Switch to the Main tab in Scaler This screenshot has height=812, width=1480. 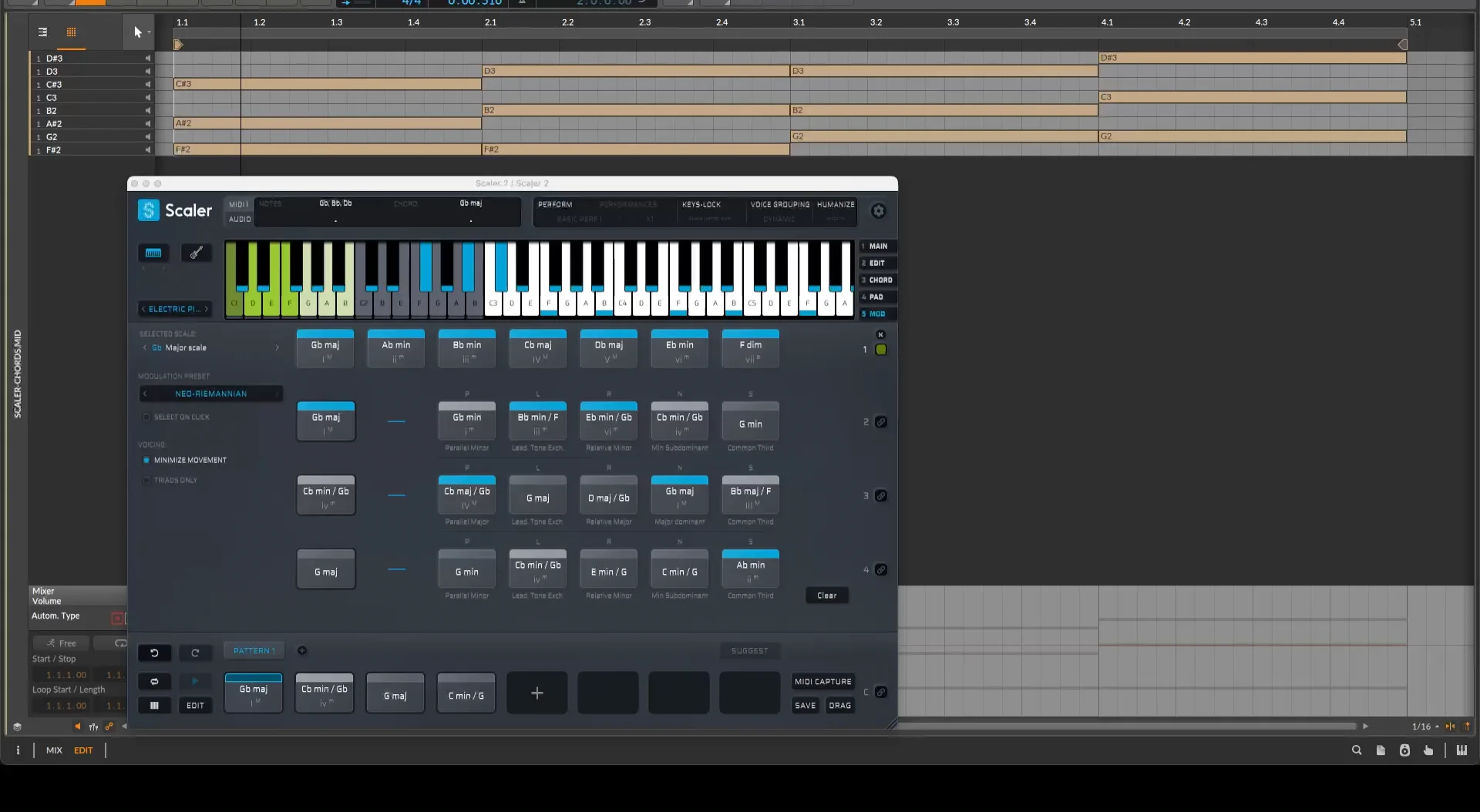[878, 247]
